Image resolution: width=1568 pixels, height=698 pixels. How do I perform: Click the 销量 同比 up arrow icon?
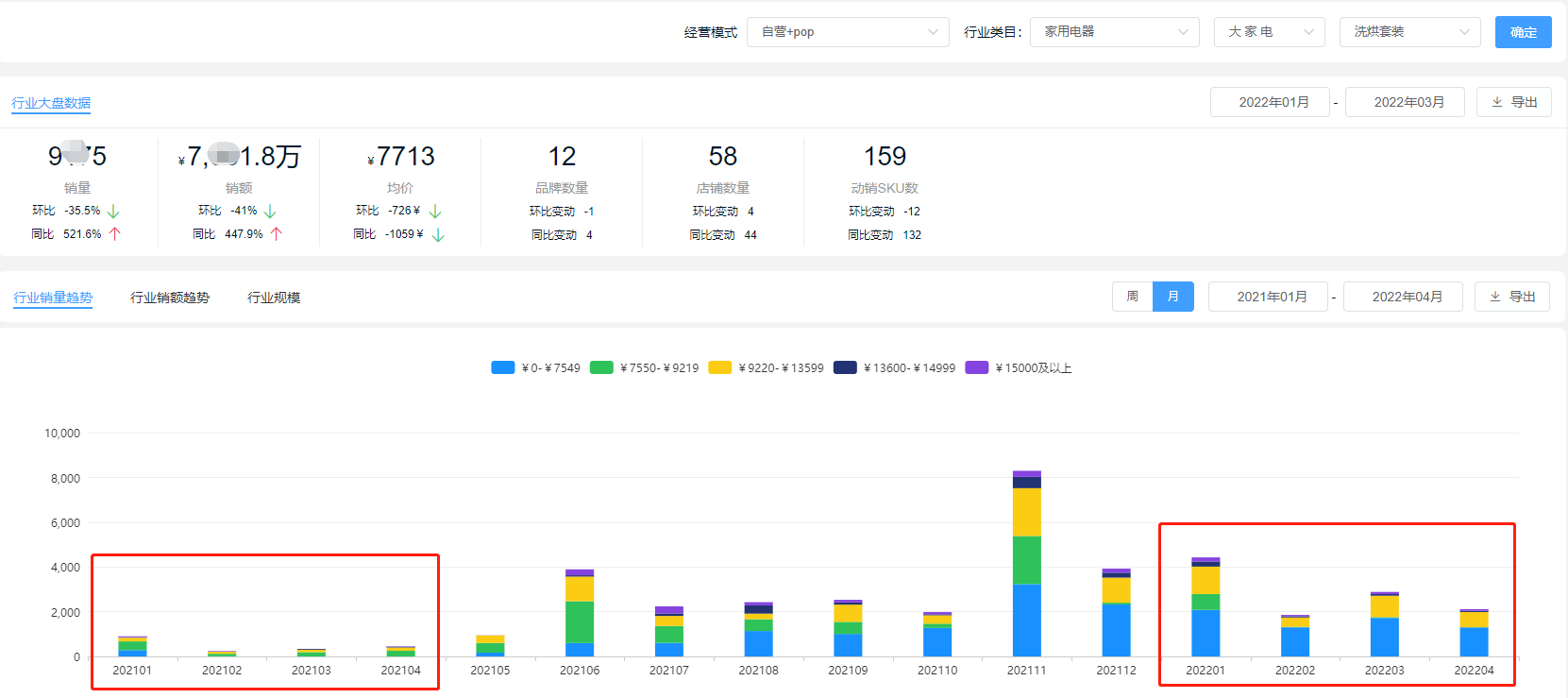[115, 233]
